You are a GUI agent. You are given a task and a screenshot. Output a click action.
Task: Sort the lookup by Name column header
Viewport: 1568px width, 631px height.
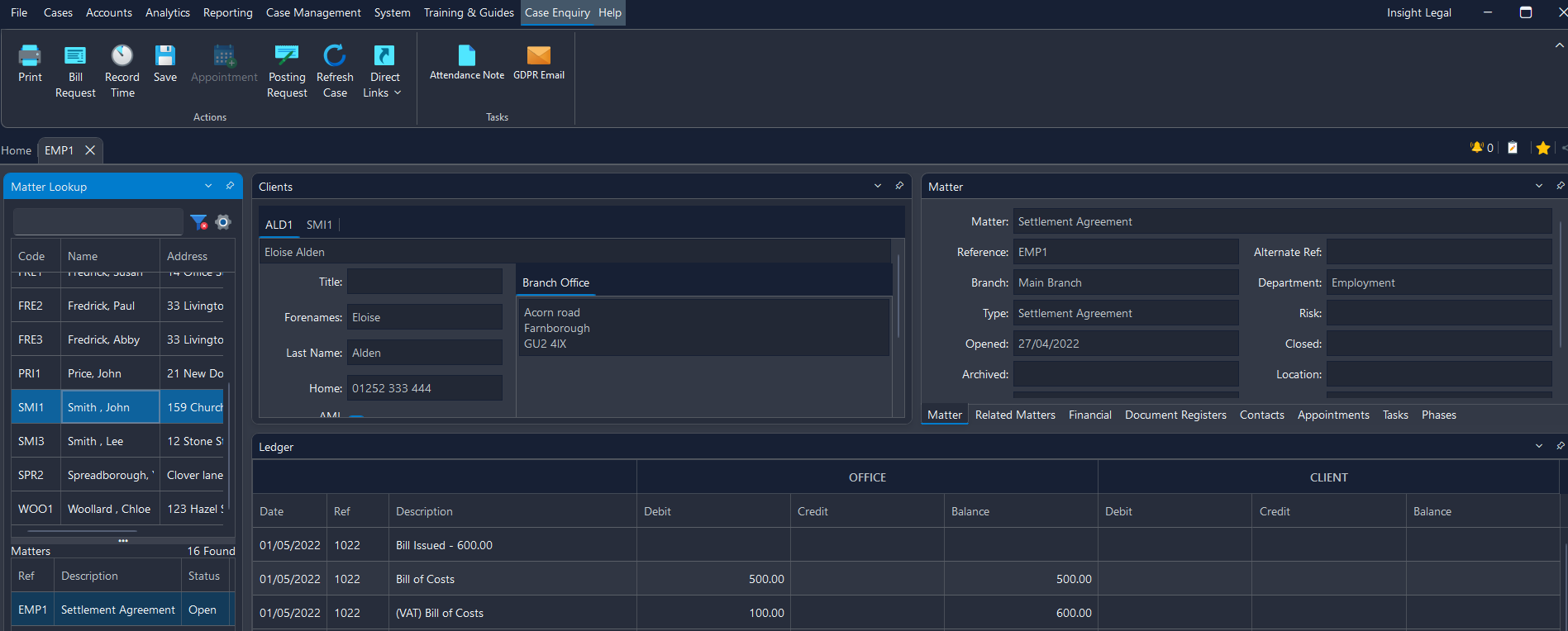(110, 256)
